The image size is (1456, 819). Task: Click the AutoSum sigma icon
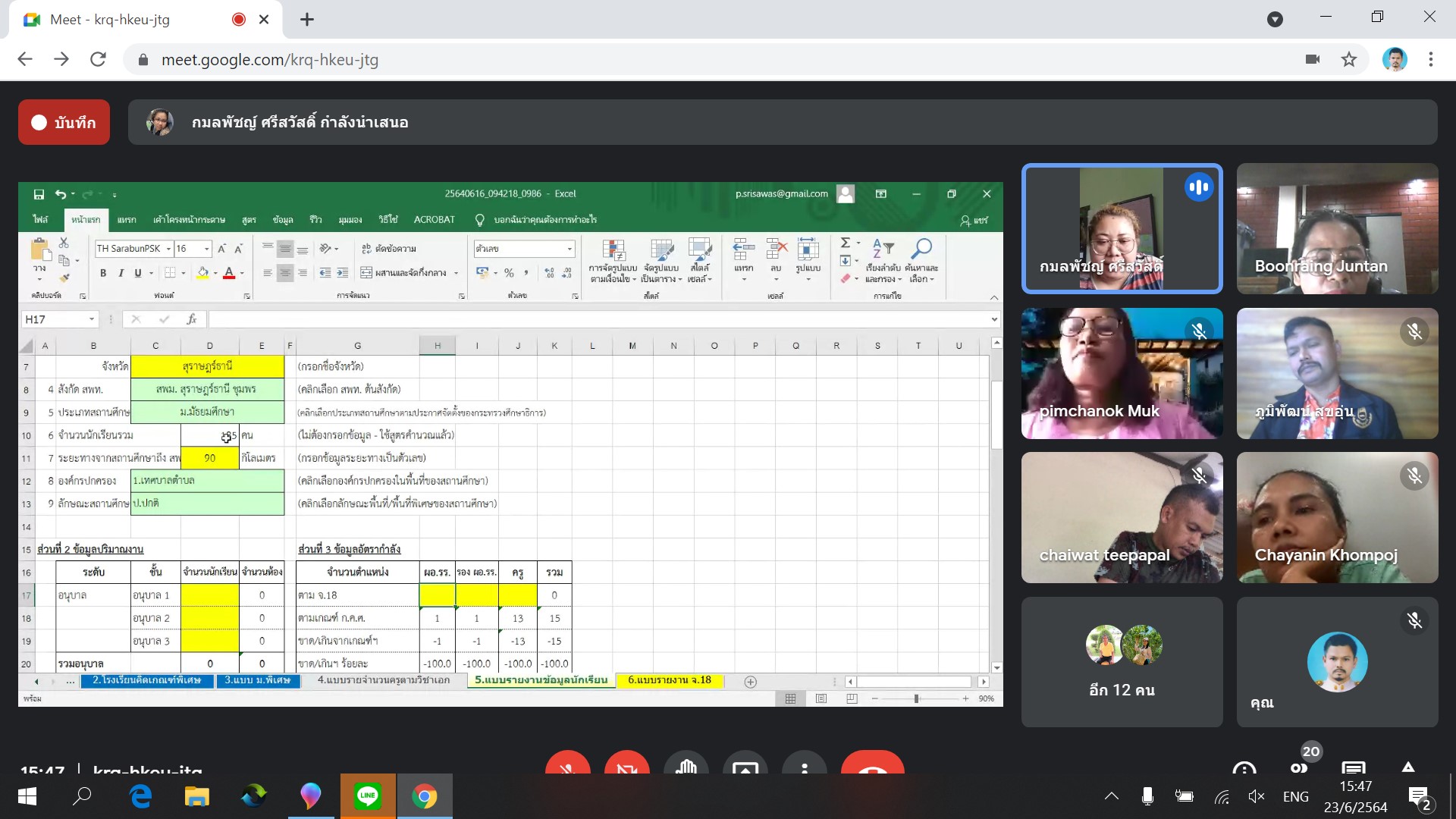tap(845, 243)
